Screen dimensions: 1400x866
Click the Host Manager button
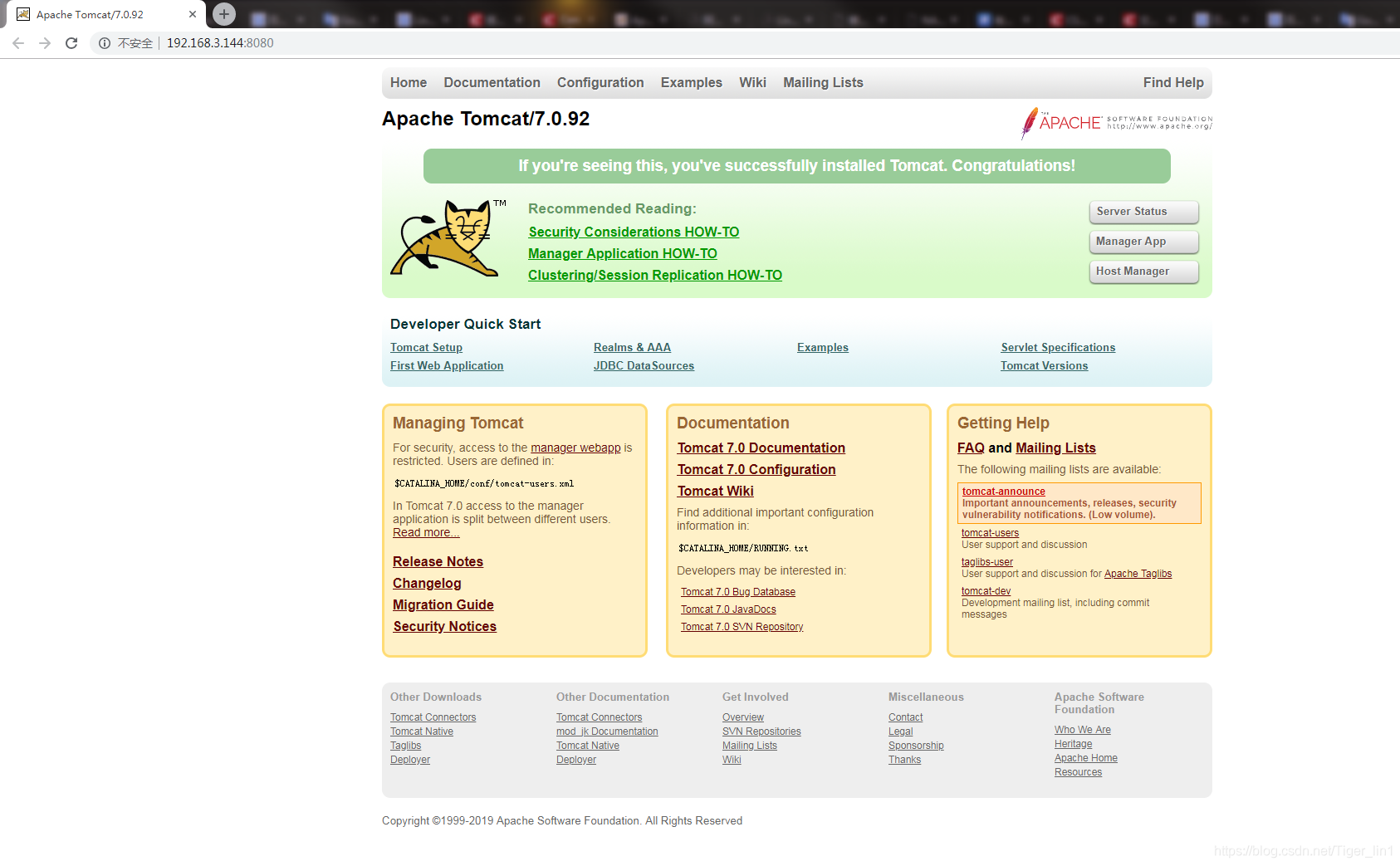tap(1143, 272)
